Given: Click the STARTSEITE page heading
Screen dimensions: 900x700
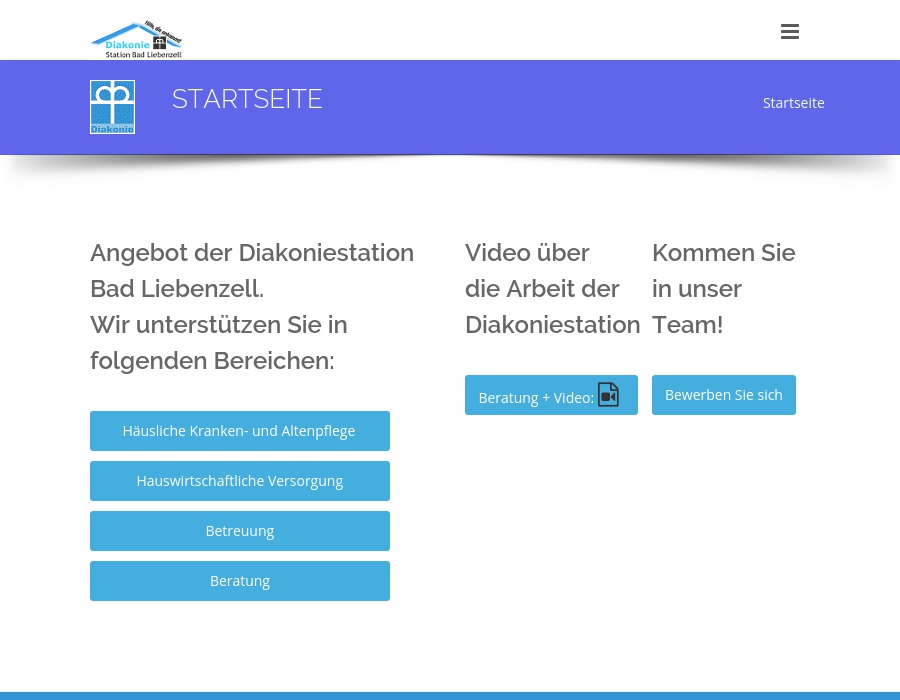Looking at the screenshot, I should point(247,99).
